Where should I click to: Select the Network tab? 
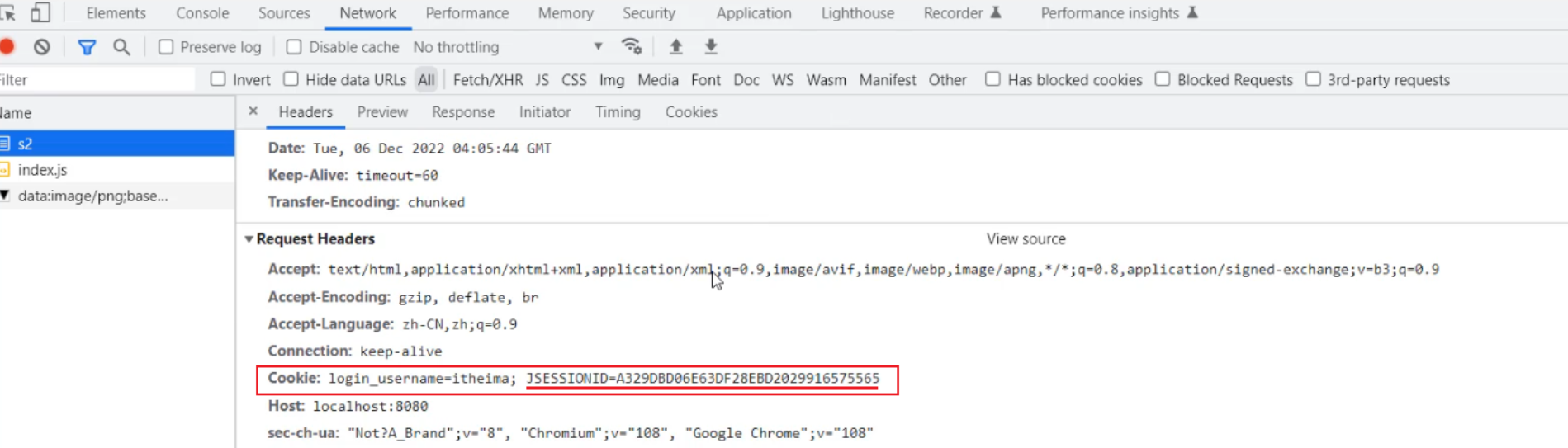pos(367,13)
